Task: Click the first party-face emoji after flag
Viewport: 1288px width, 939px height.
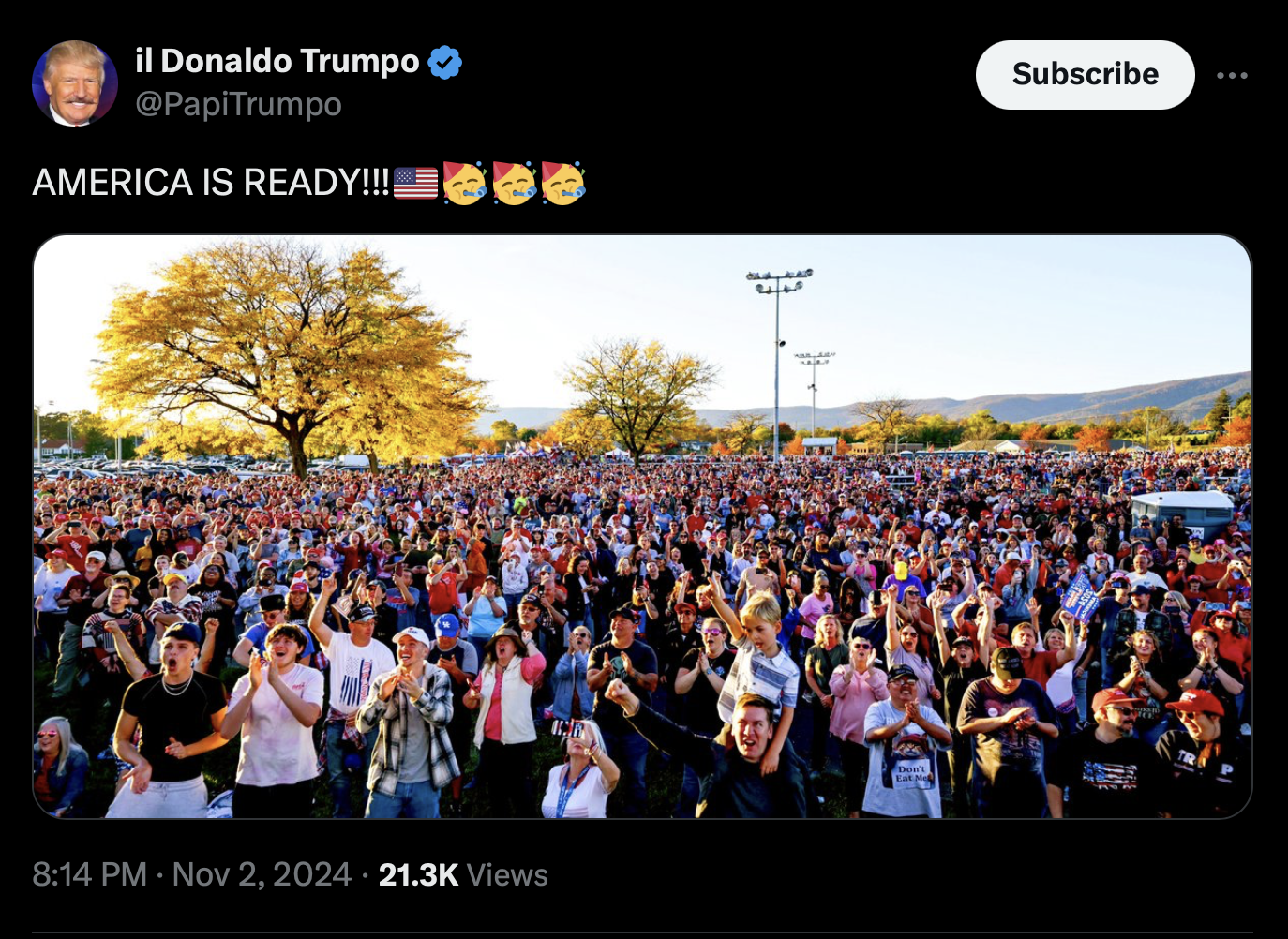Action: pyautogui.click(x=465, y=183)
